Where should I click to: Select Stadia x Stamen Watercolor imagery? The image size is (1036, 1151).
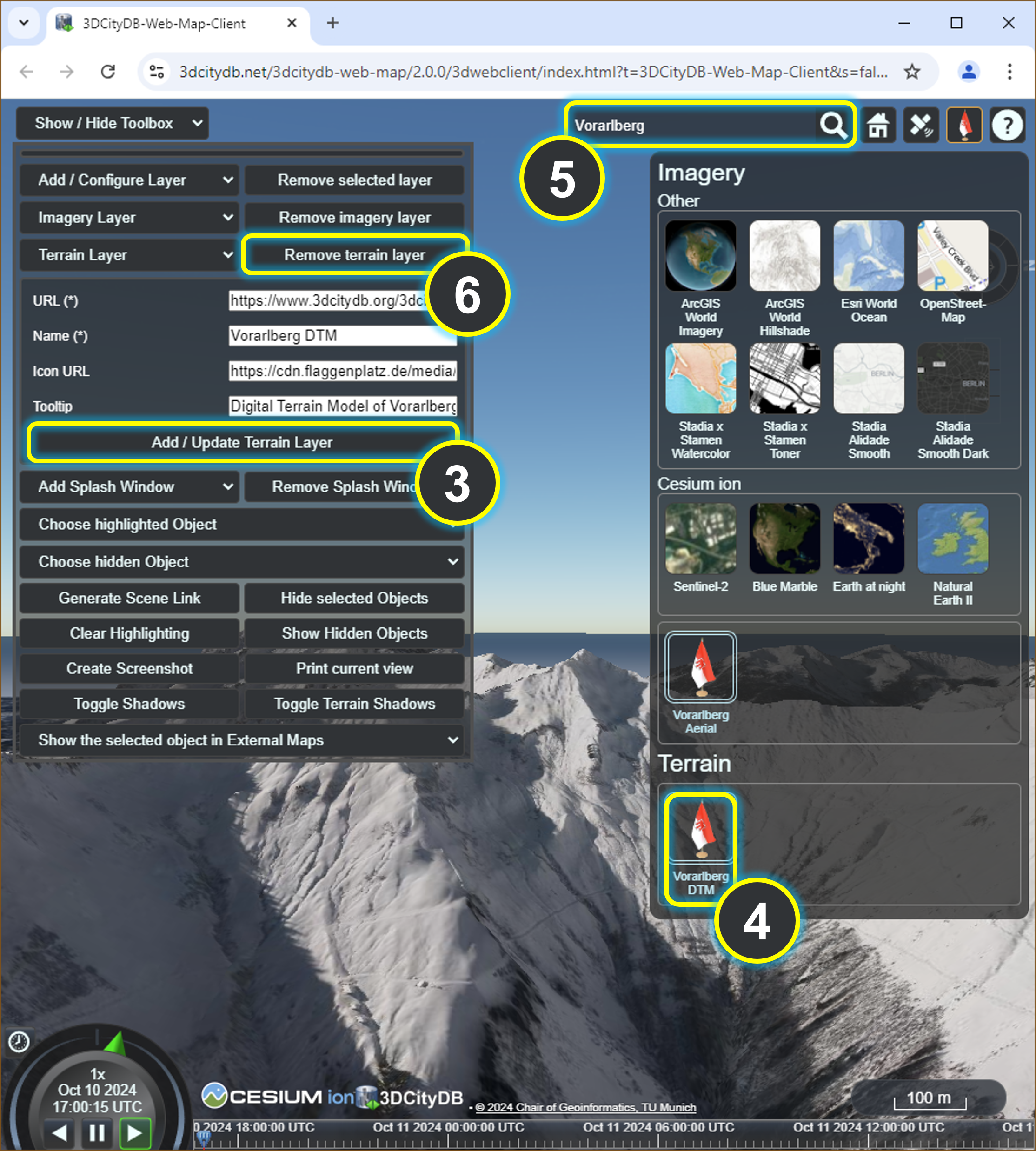701,378
